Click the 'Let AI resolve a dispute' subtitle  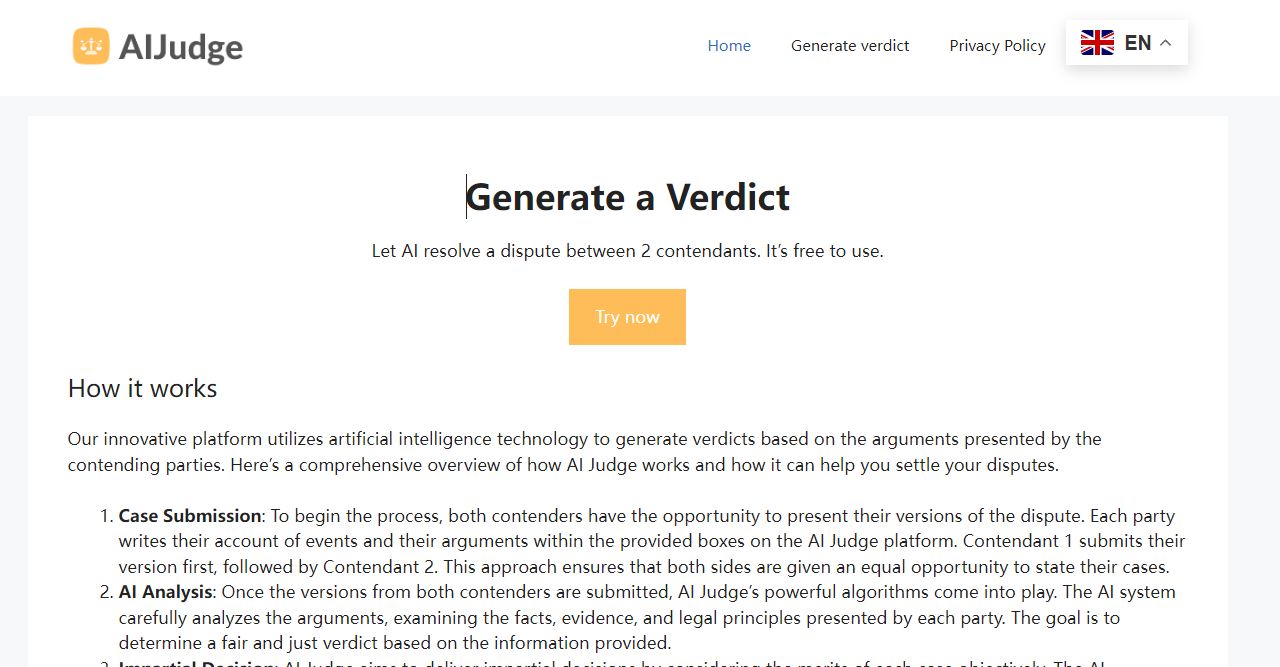pos(566,251)
